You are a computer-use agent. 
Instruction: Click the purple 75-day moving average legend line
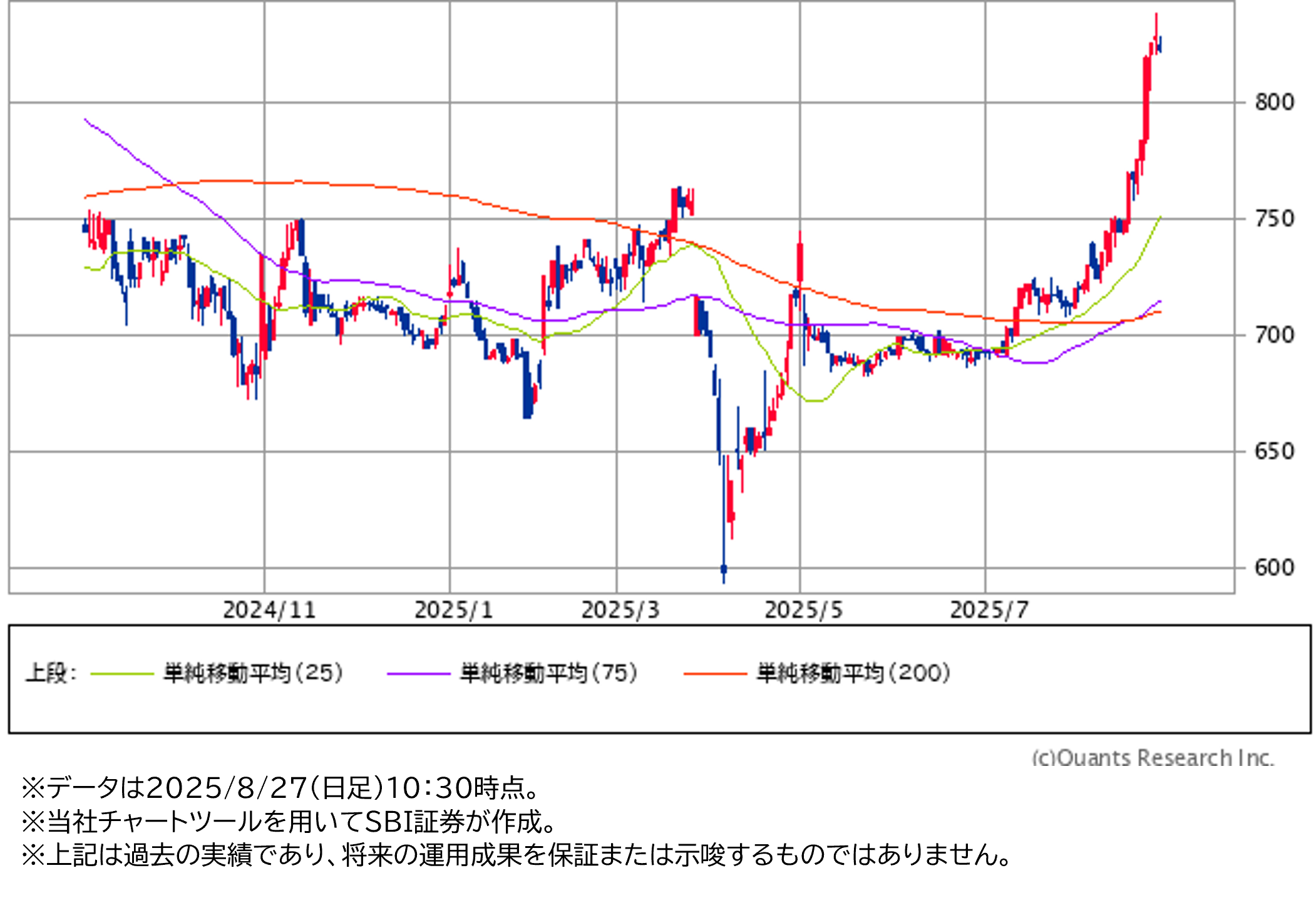tap(418, 674)
